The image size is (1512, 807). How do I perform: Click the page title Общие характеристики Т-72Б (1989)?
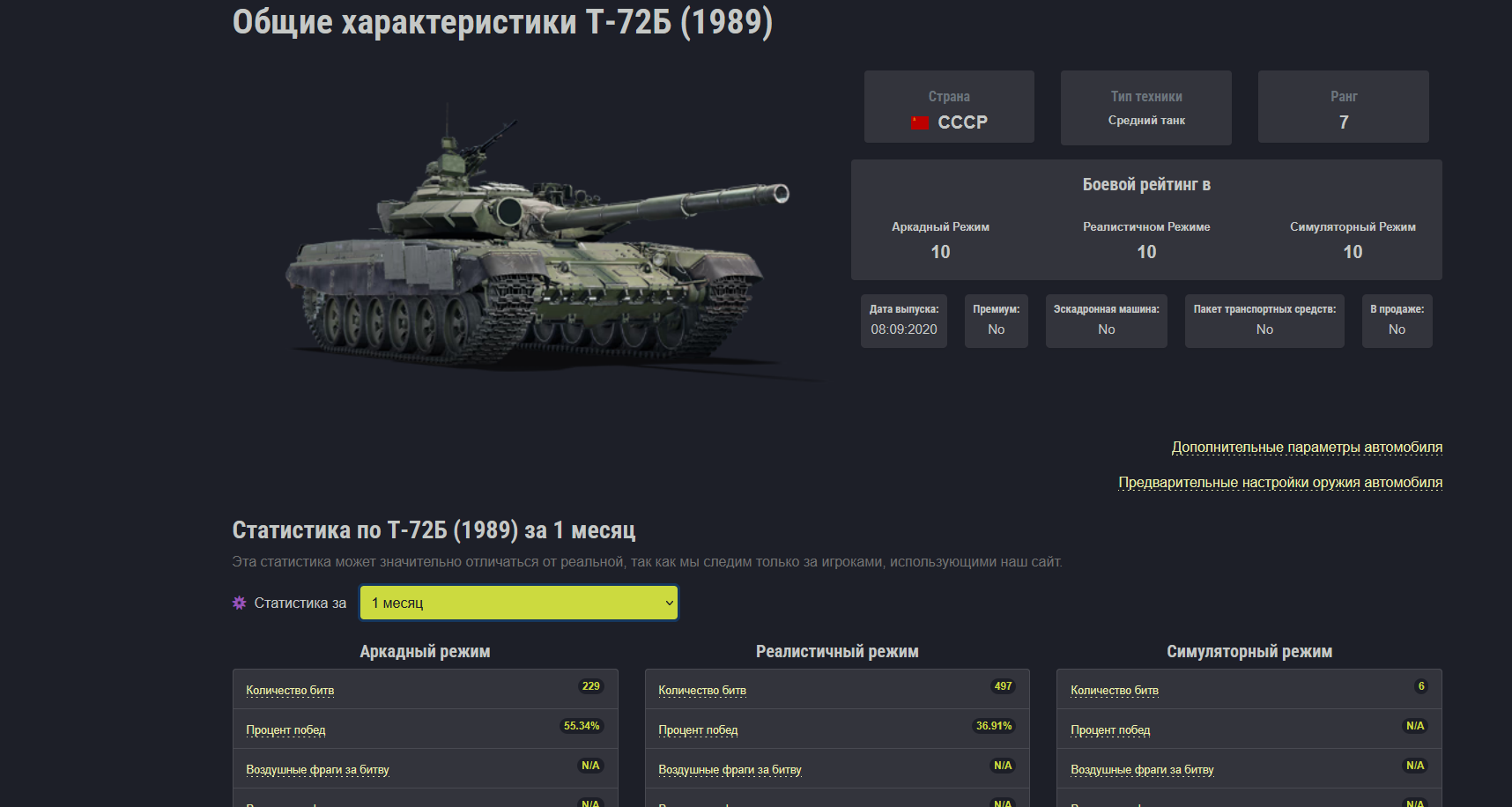[x=502, y=22]
